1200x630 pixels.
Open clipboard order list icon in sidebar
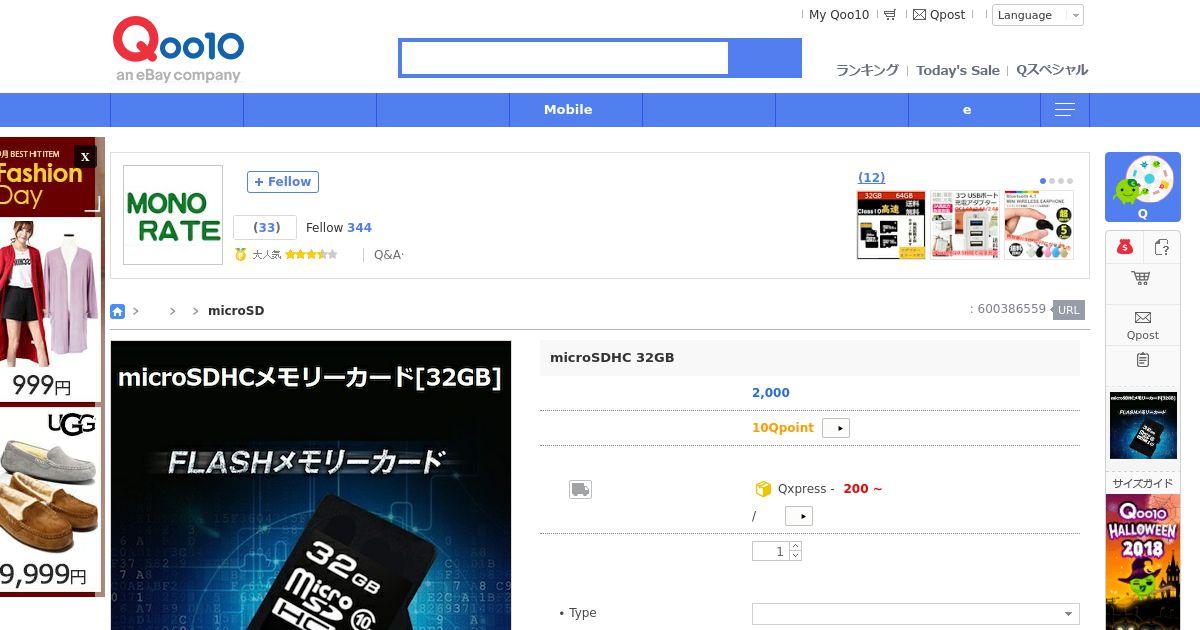click(1143, 359)
